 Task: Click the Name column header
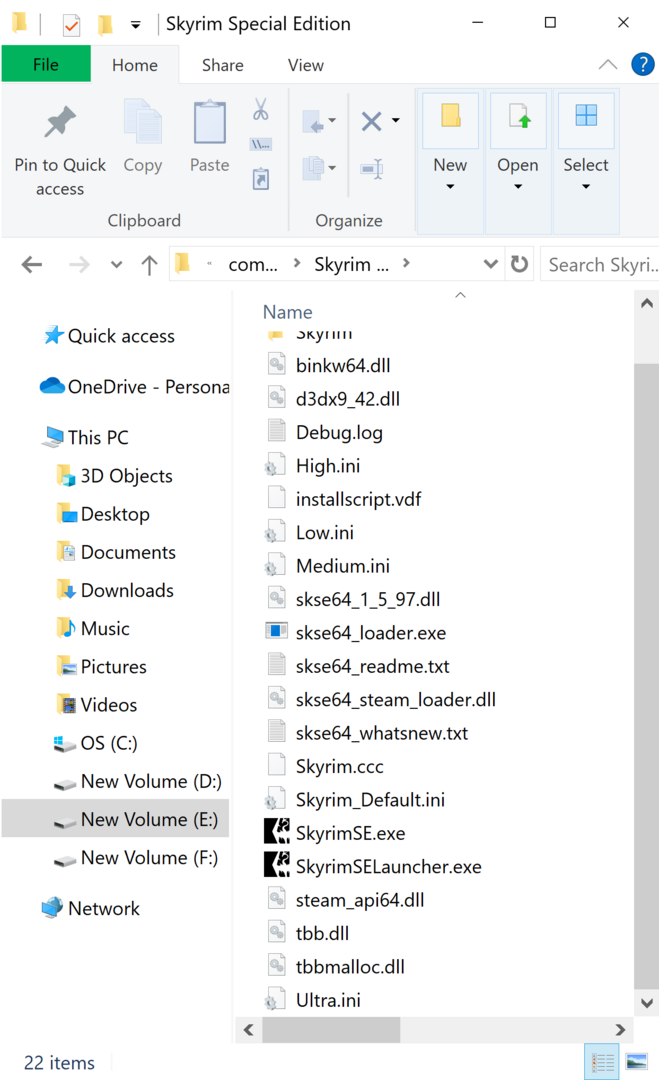pyautogui.click(x=288, y=312)
